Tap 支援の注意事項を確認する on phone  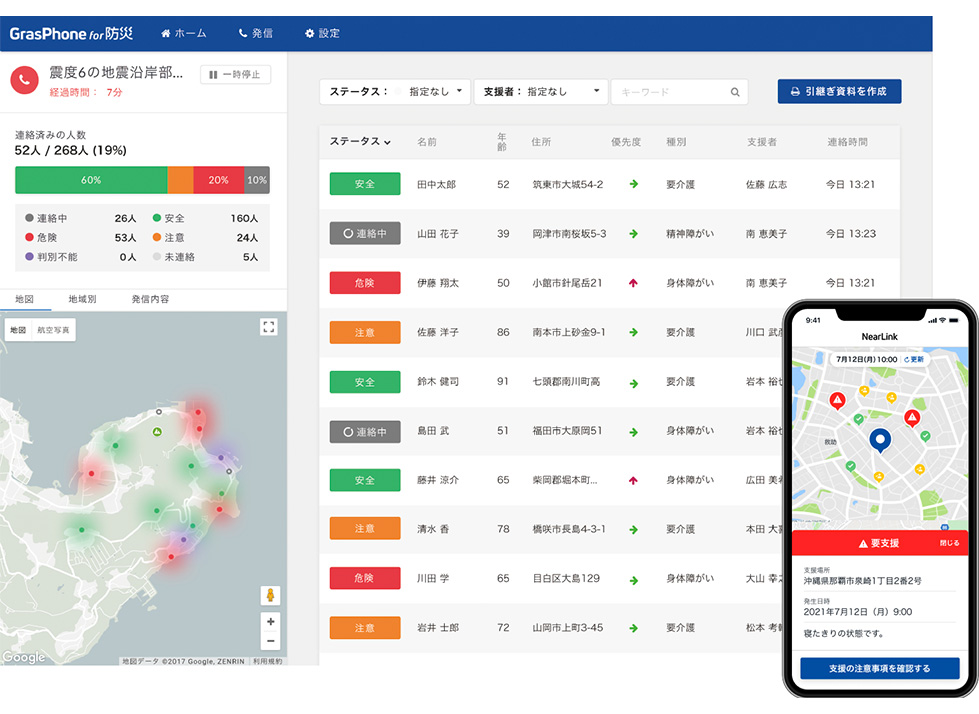881,669
